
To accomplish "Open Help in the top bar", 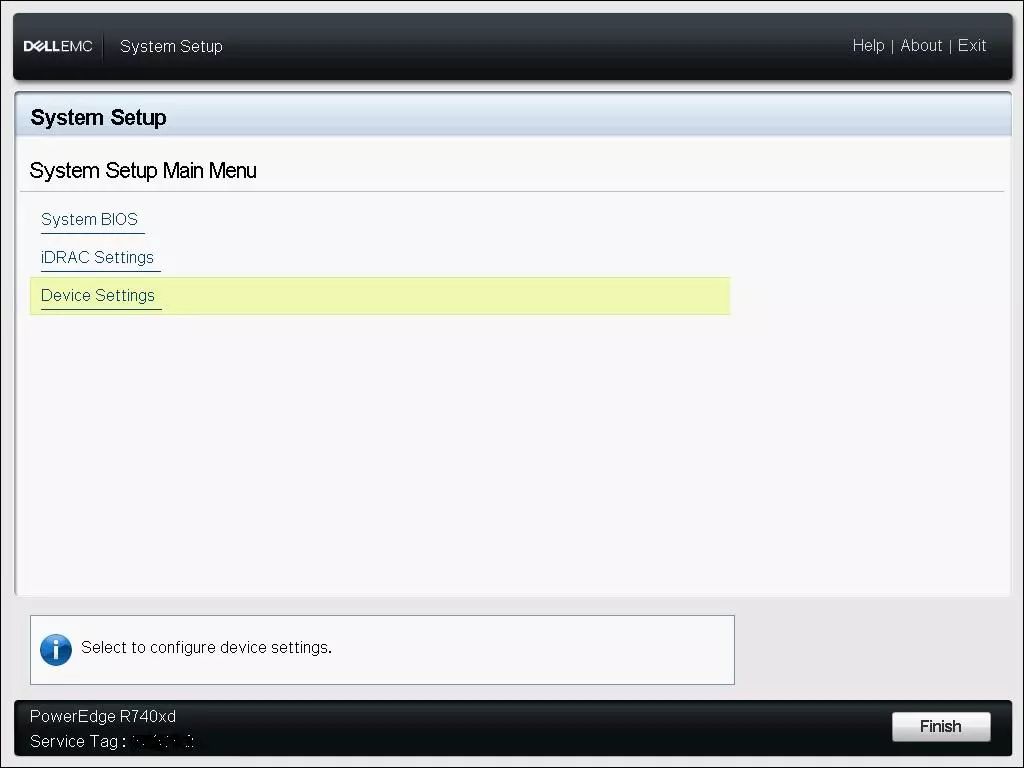I will [868, 46].
